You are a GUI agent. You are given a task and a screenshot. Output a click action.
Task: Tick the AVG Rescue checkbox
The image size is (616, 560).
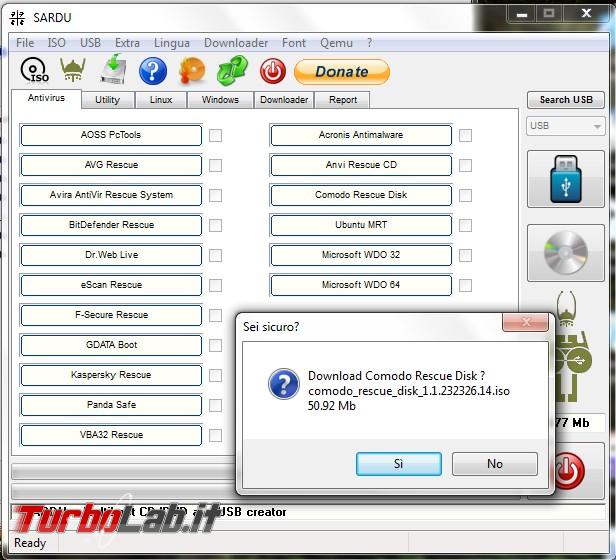tap(215, 165)
